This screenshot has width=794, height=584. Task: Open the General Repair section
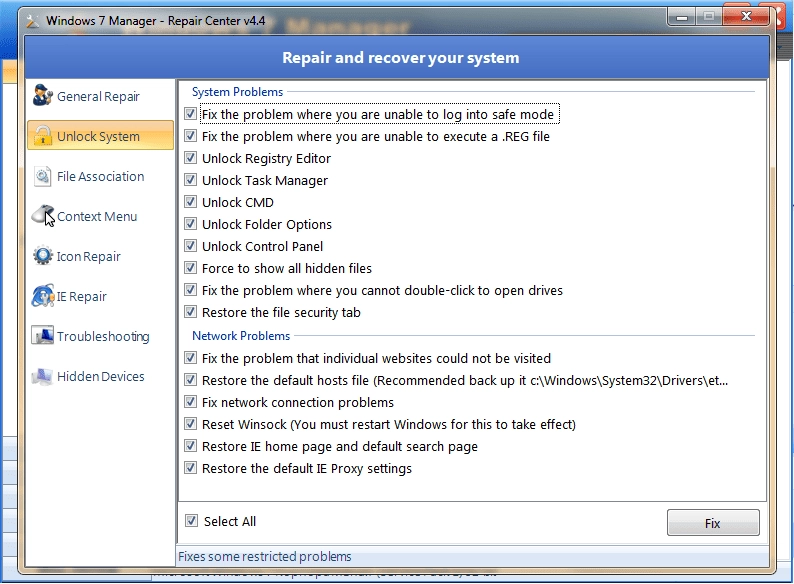(98, 96)
